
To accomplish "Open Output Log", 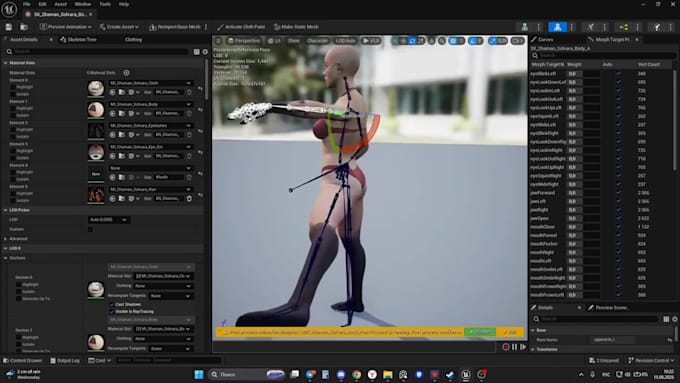I will 65,360.
